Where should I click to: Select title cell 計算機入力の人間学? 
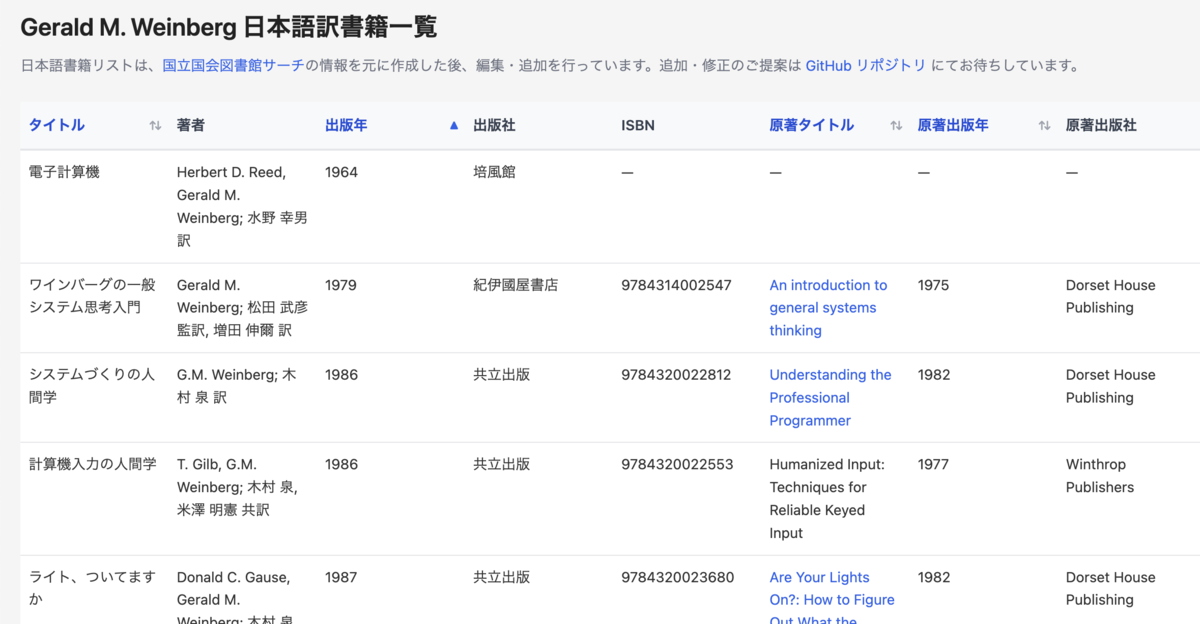click(93, 464)
